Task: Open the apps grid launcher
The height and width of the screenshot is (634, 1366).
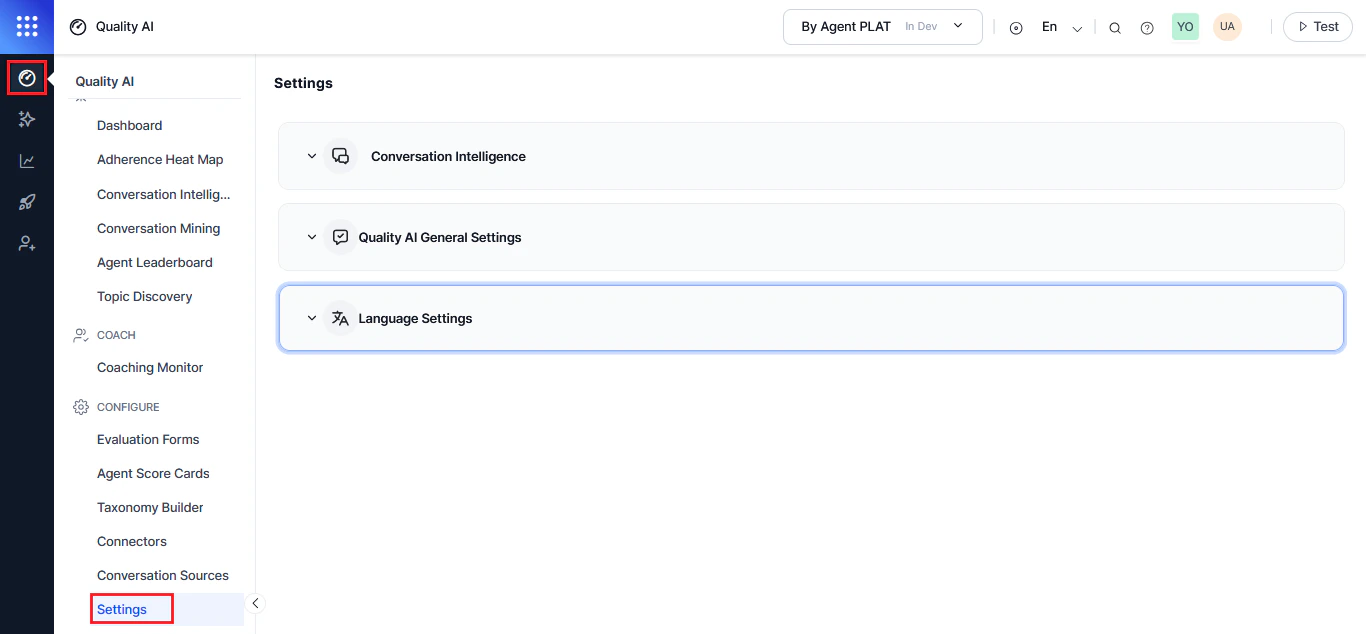Action: [x=26, y=26]
